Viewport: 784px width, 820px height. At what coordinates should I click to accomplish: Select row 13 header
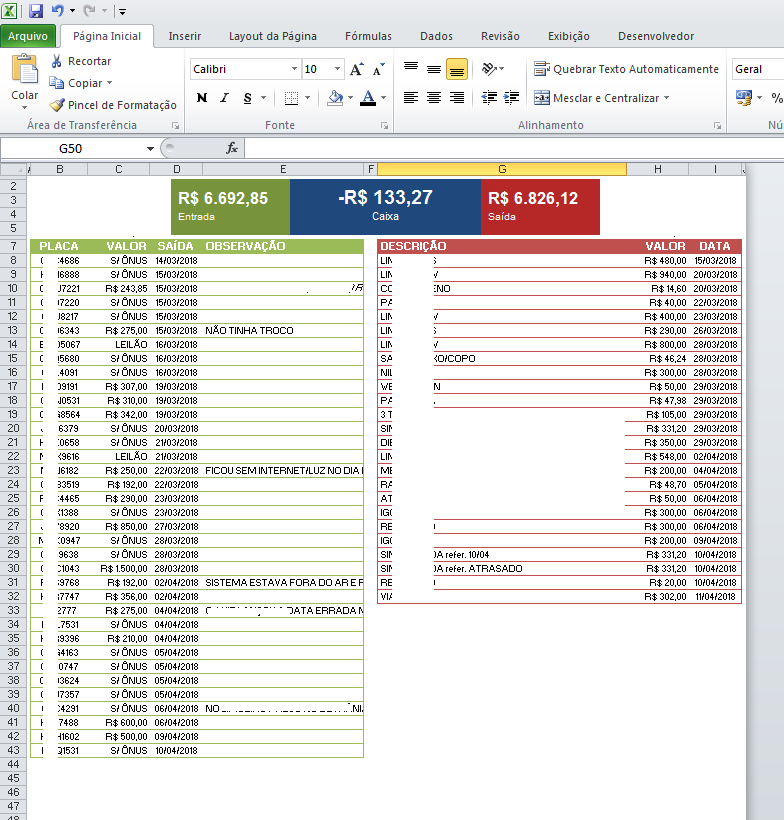tap(13, 331)
